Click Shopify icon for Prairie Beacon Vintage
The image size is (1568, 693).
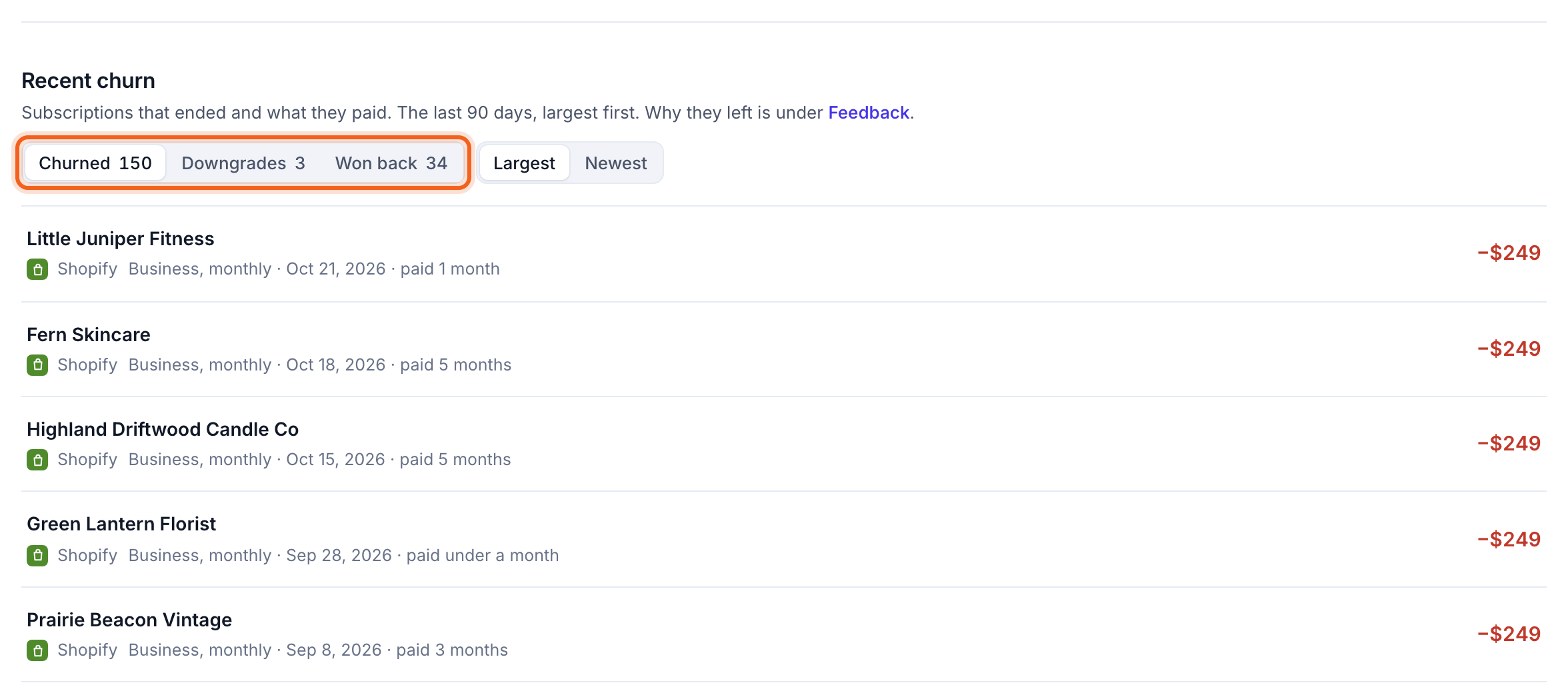click(37, 650)
